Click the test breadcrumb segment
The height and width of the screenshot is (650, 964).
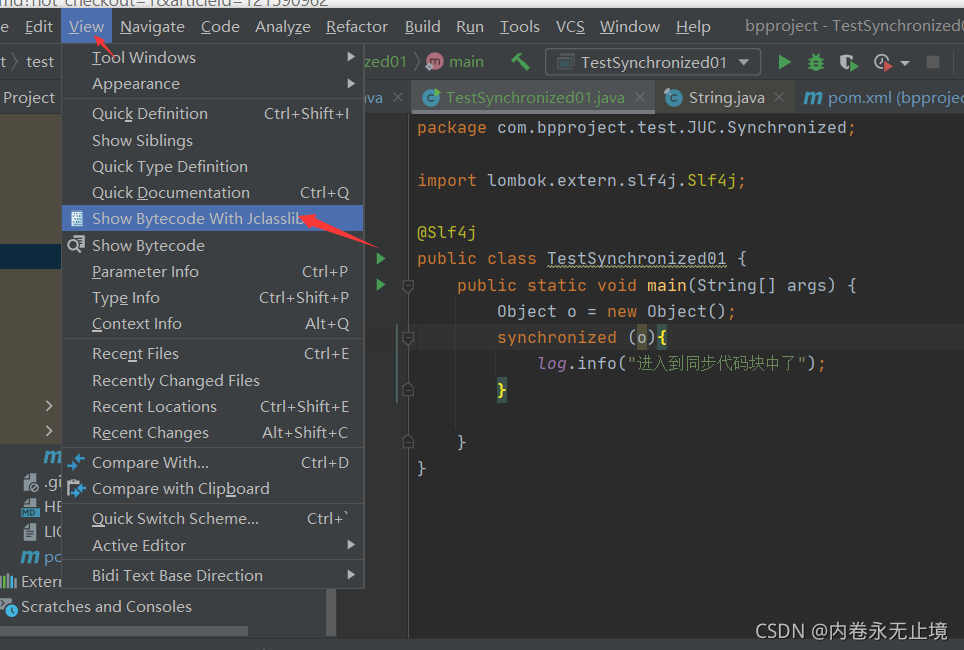click(40, 61)
